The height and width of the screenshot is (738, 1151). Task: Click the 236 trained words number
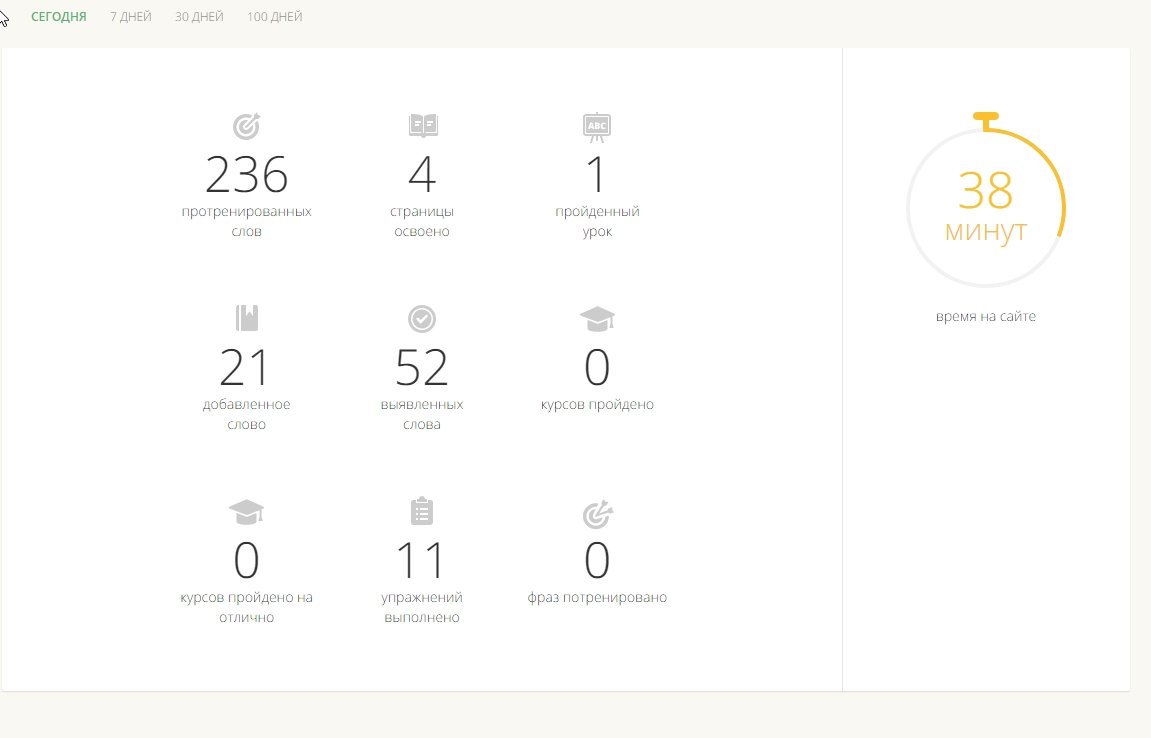pyautogui.click(x=246, y=175)
